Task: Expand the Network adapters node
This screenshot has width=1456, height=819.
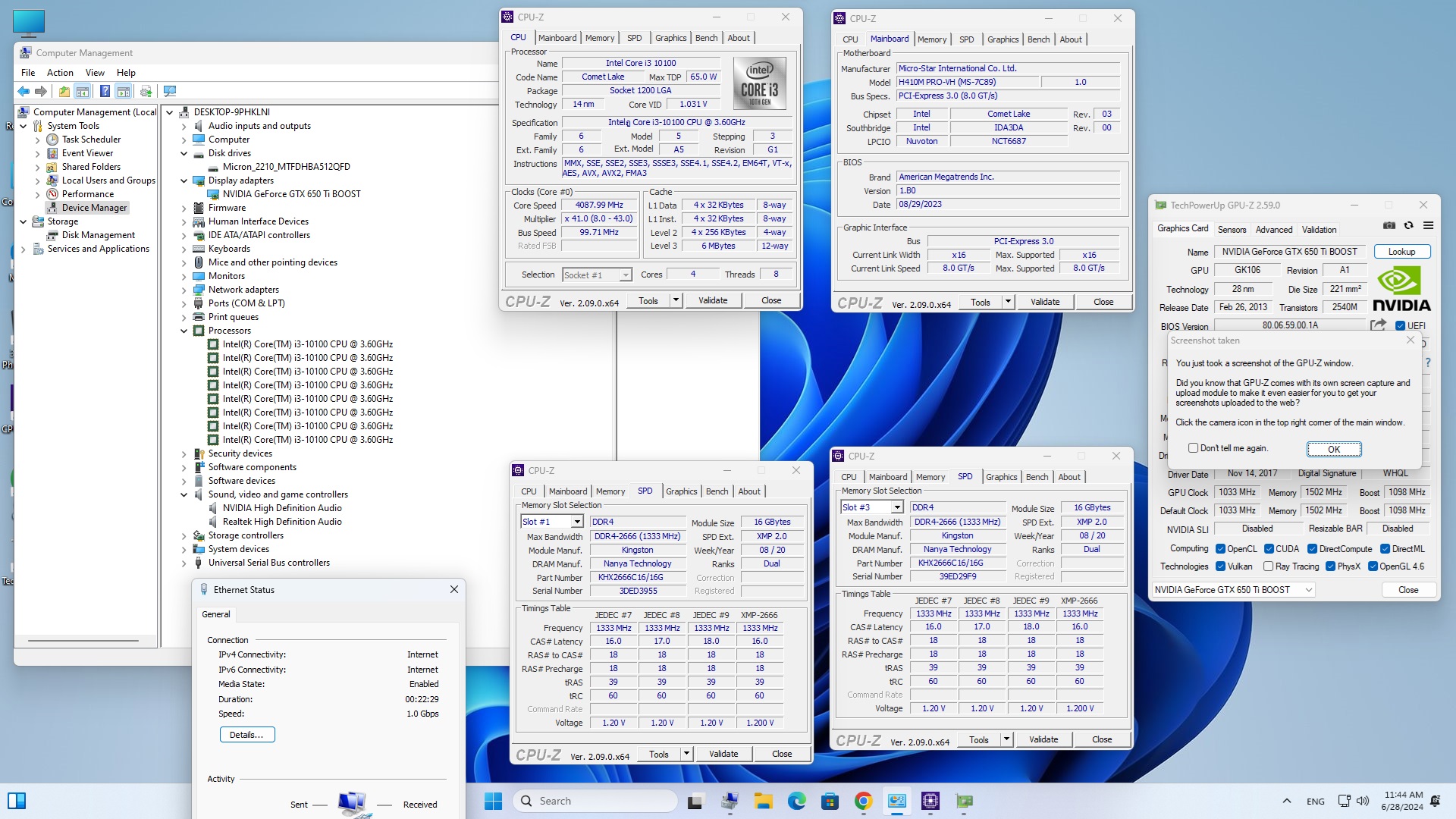Action: click(184, 290)
